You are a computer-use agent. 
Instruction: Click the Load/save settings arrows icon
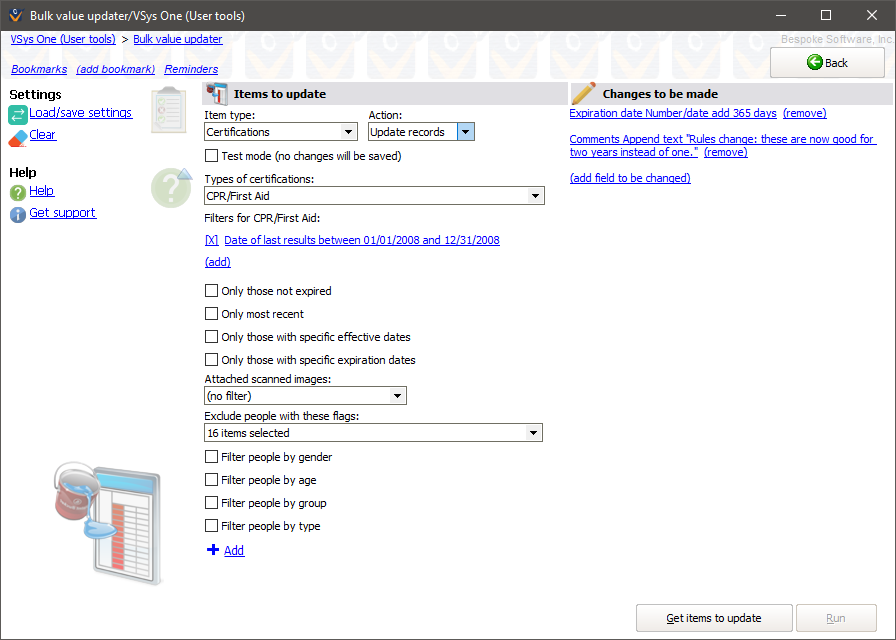(18, 115)
